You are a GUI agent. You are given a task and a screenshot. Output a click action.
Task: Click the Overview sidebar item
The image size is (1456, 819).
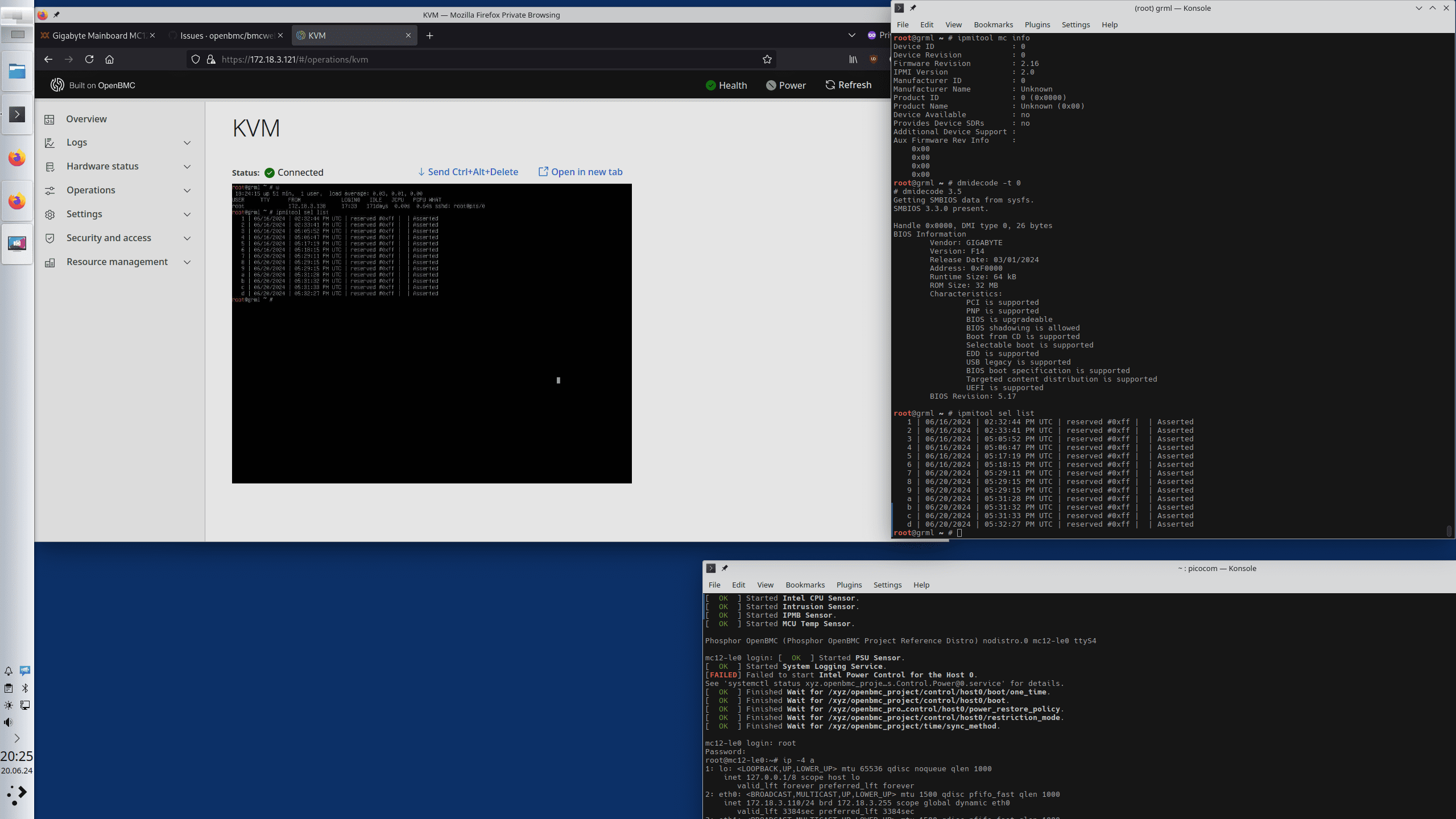(x=86, y=119)
